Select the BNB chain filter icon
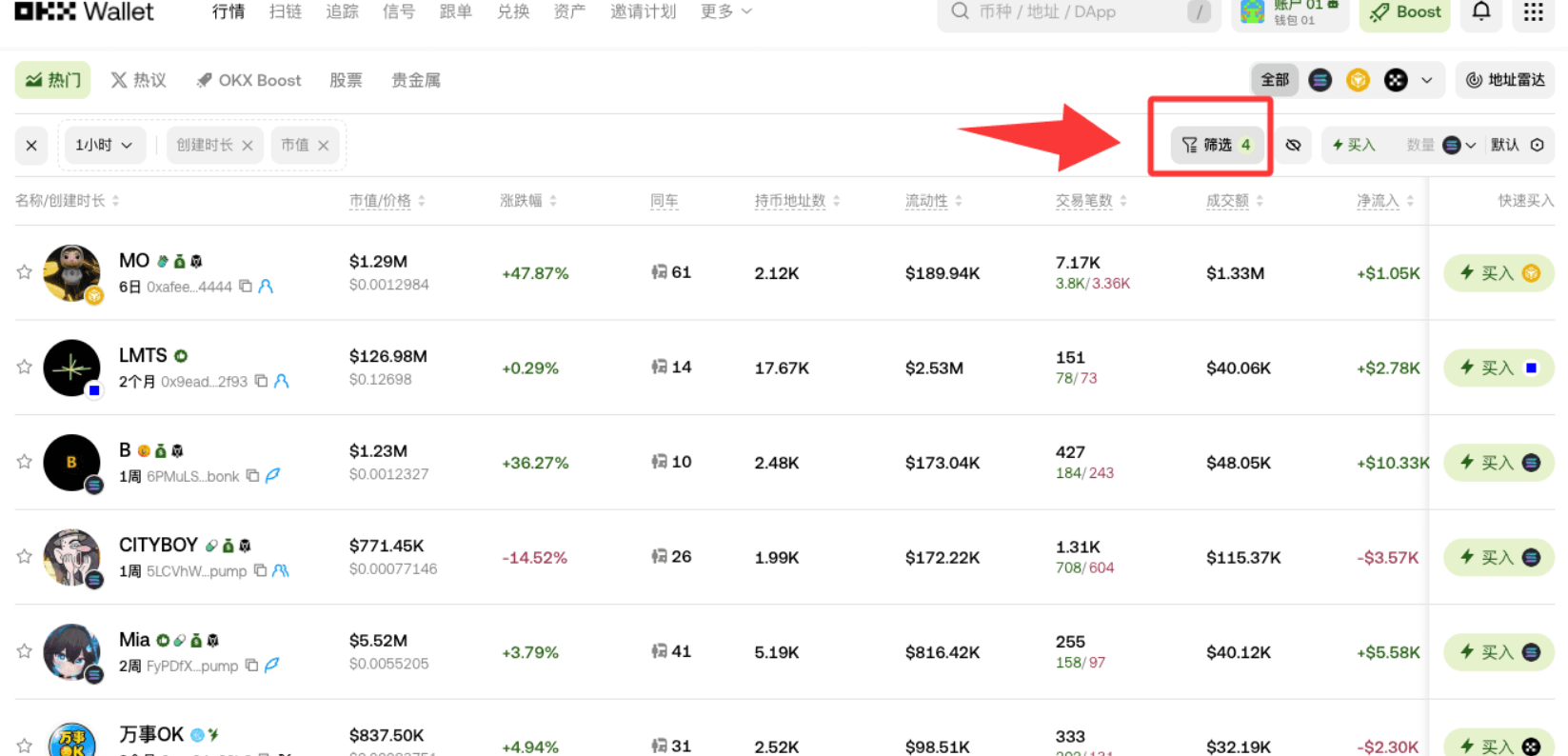Screen dimensions: 1568x756 pyautogui.click(x=1358, y=80)
